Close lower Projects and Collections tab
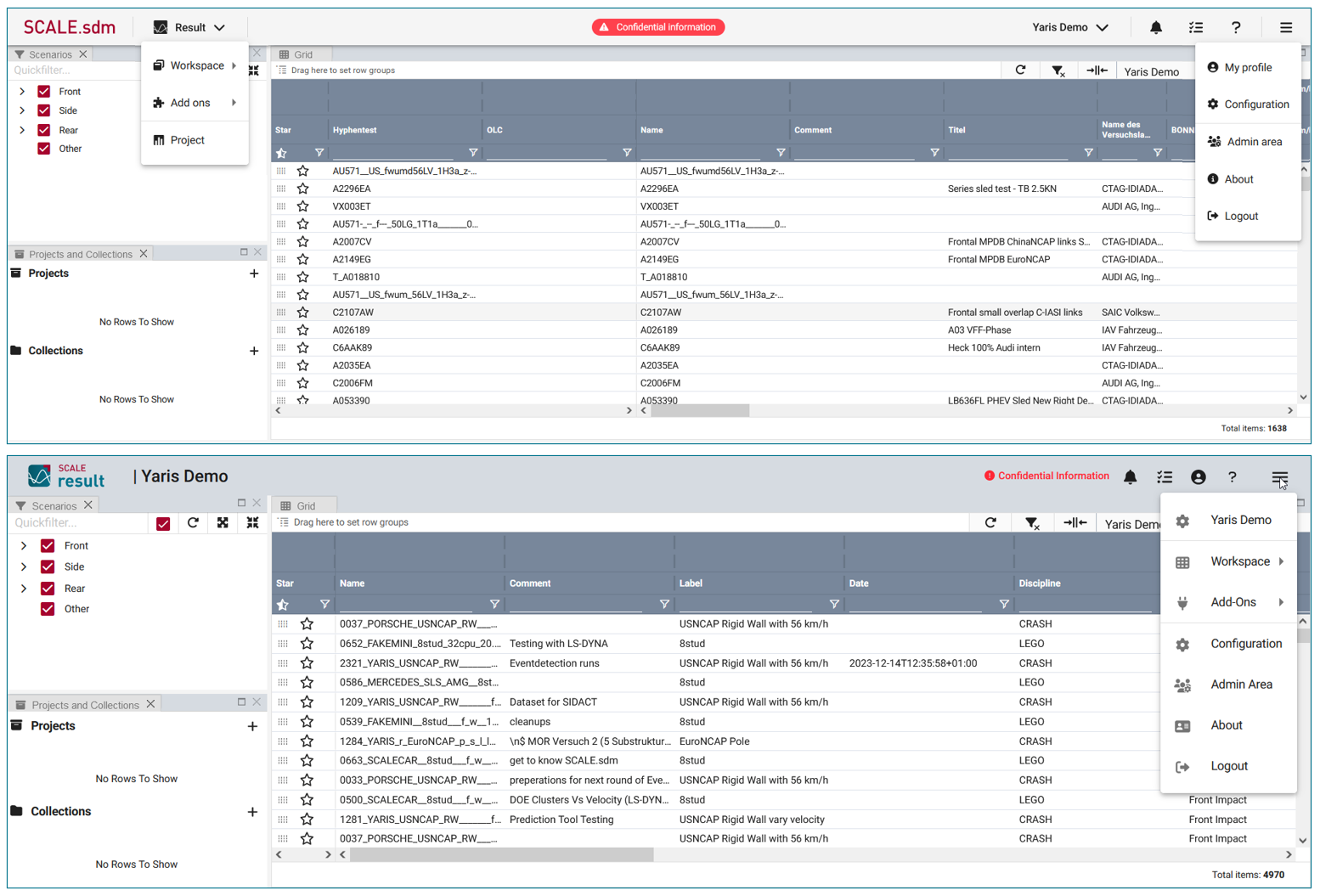This screenshot has width=1320, height=896. (150, 704)
